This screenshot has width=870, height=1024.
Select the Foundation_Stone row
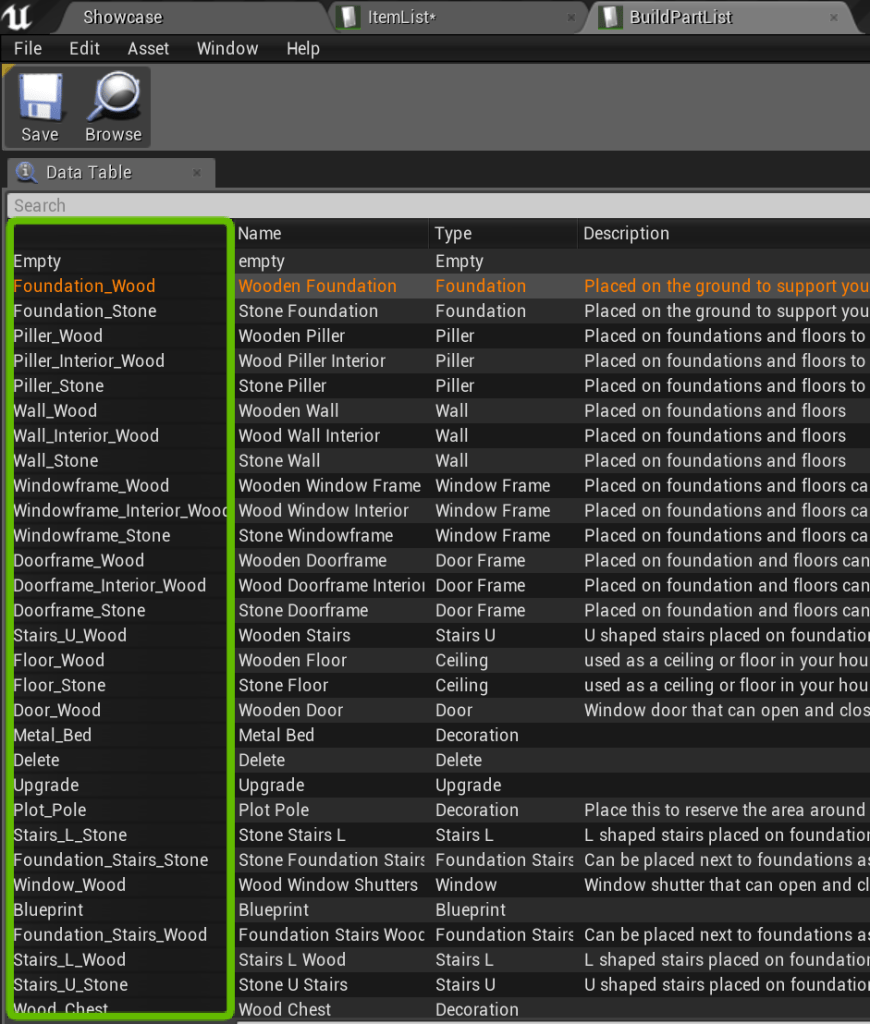[85, 311]
